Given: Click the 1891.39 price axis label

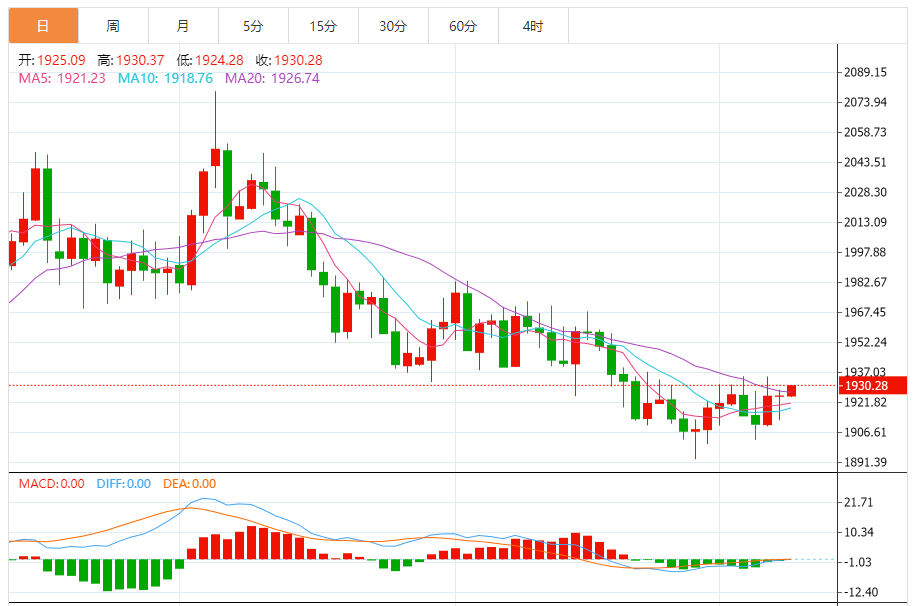Looking at the screenshot, I should click(866, 462).
